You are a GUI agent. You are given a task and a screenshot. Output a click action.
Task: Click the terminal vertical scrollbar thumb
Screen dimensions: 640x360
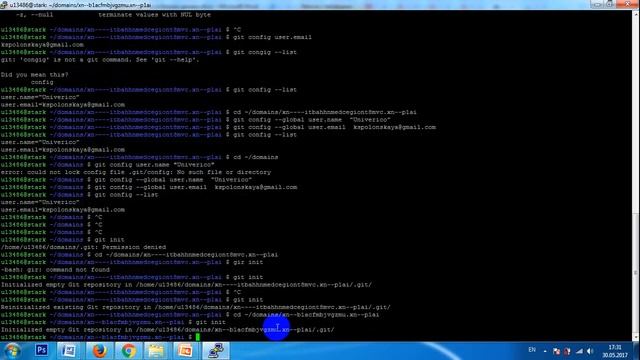coord(636,273)
